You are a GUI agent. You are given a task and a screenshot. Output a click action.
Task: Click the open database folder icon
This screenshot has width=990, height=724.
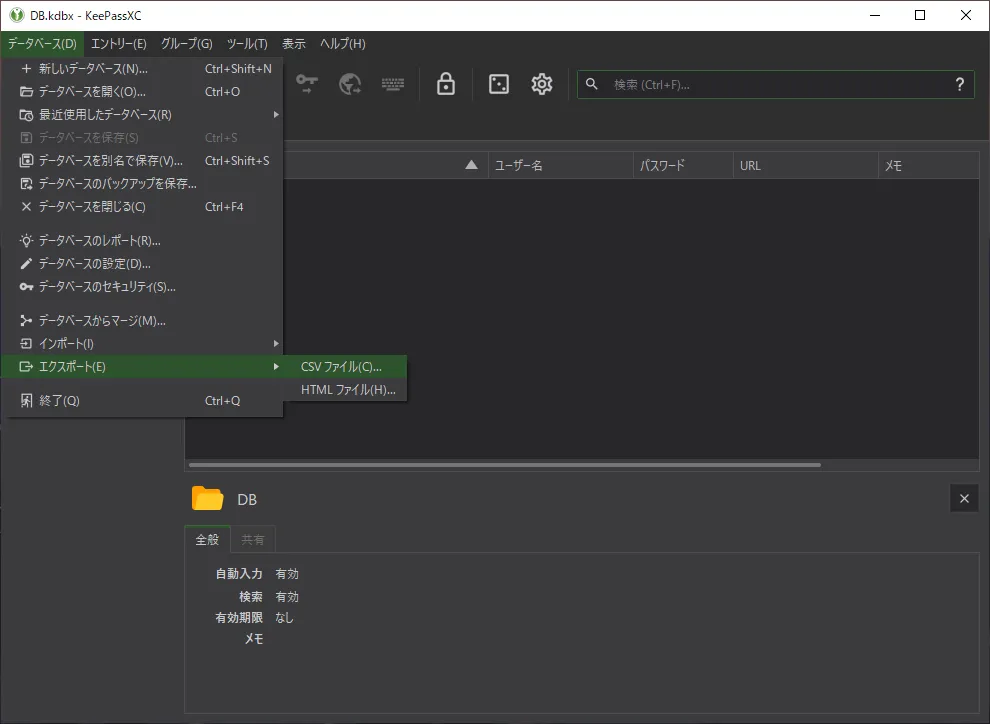click(x=26, y=92)
